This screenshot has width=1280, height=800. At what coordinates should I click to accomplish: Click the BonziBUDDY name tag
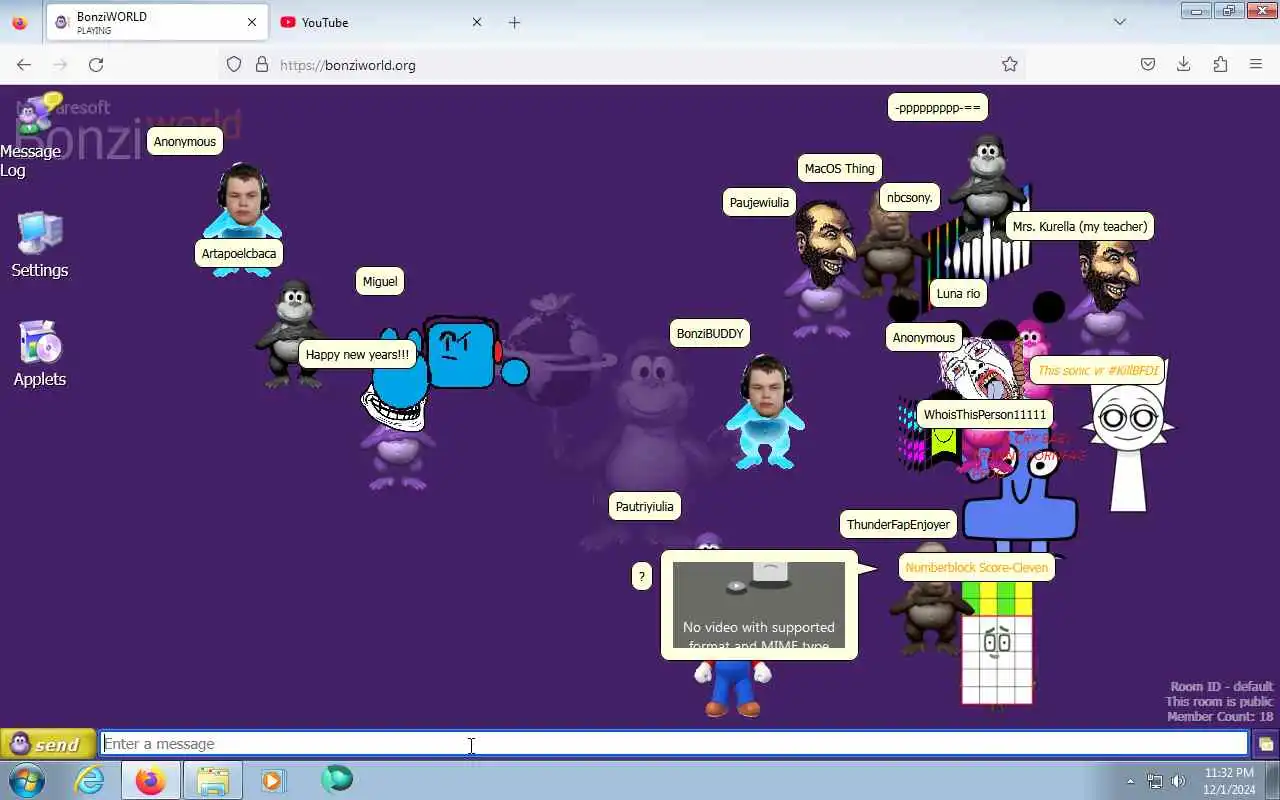(x=710, y=334)
